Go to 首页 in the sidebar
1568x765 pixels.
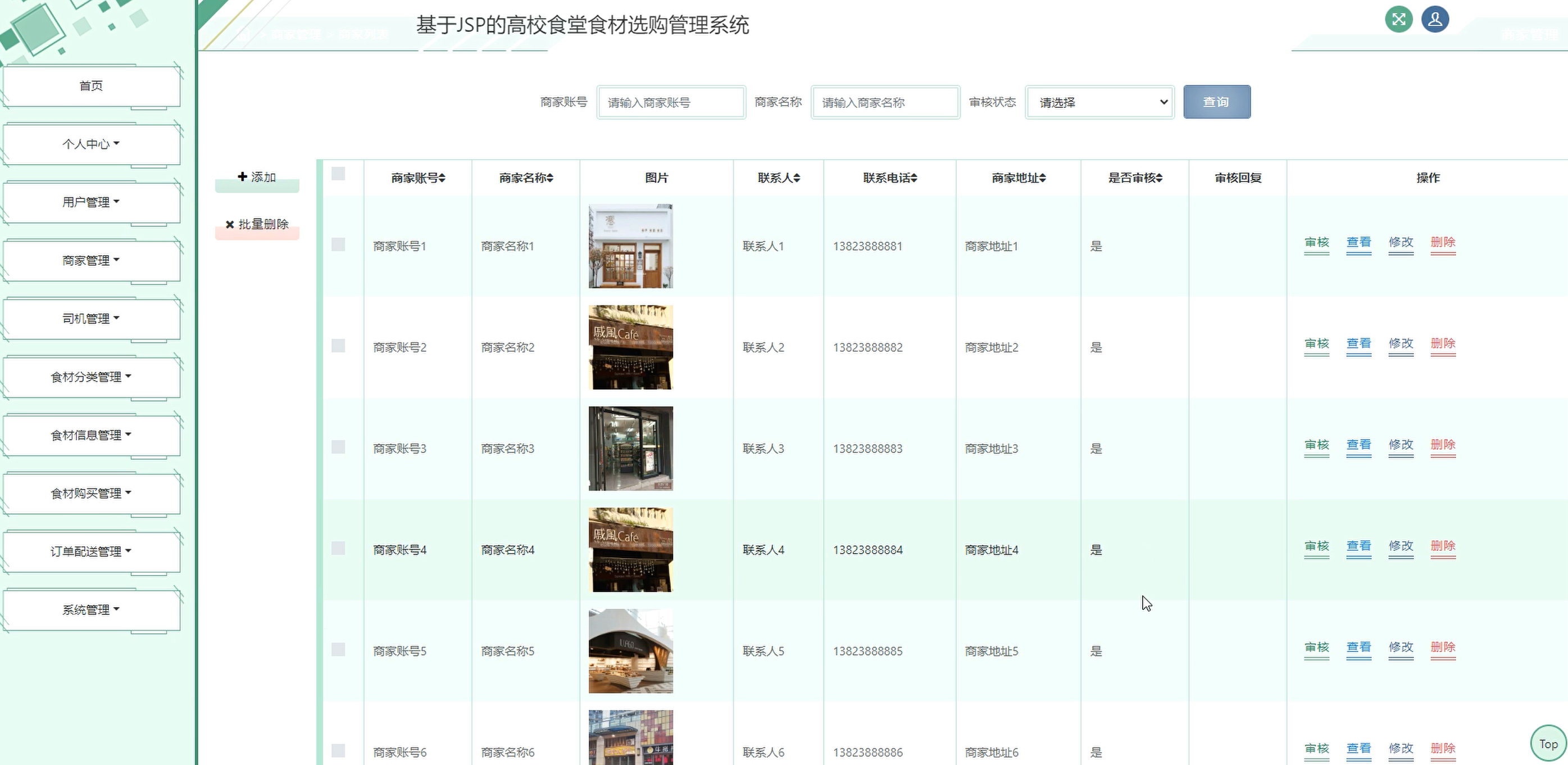(92, 86)
